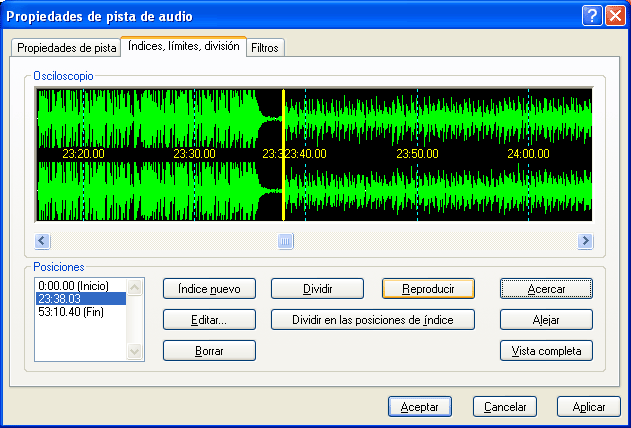Click the help question mark icon
Image resolution: width=631 pixels, height=428 pixels.
pos(592,16)
